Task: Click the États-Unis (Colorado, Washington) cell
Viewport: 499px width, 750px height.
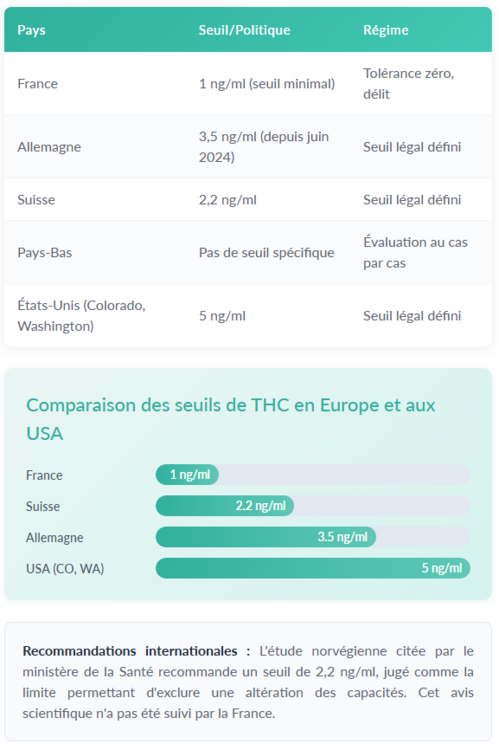Action: (81, 316)
